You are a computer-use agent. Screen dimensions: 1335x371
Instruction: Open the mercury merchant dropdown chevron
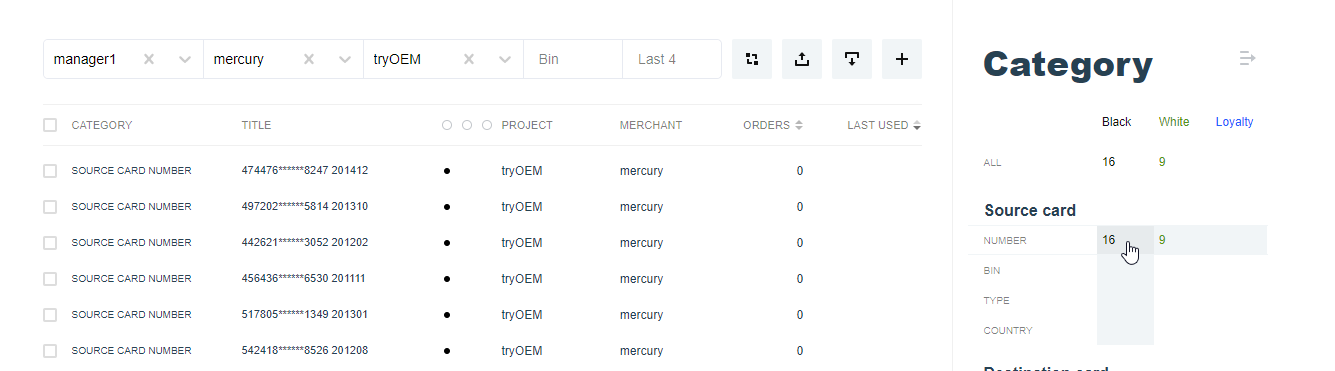tap(344, 59)
